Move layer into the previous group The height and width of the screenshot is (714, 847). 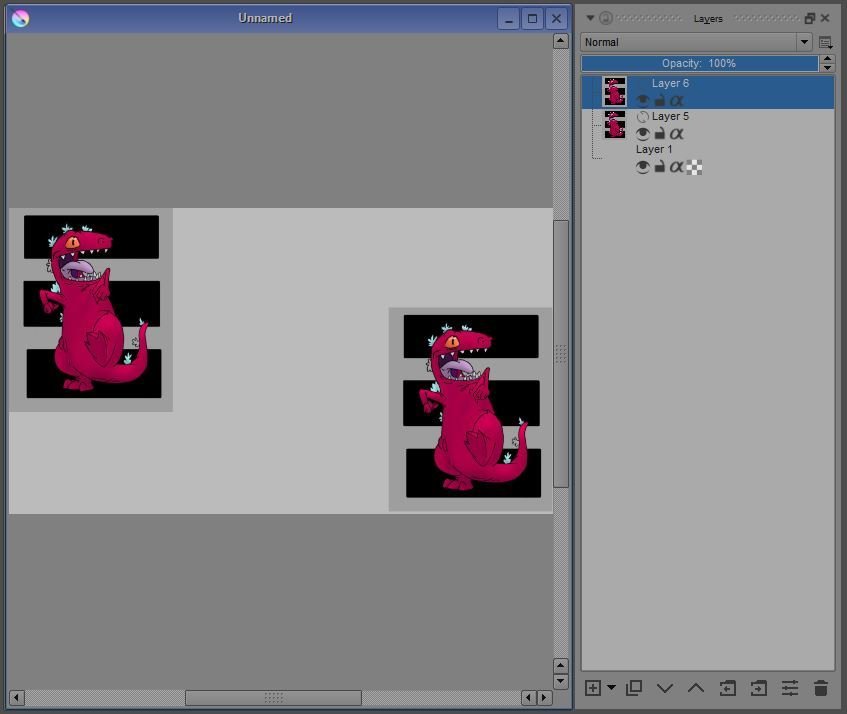(759, 688)
